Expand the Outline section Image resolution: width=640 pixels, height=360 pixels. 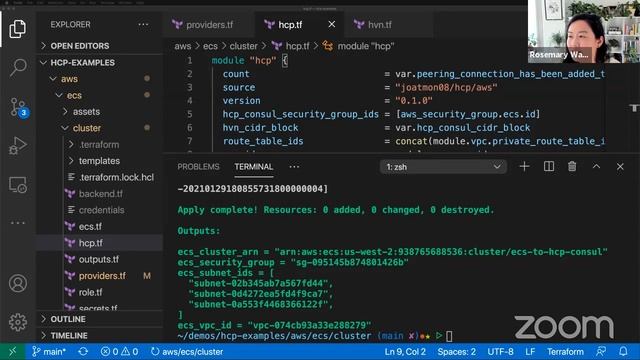coord(100,319)
